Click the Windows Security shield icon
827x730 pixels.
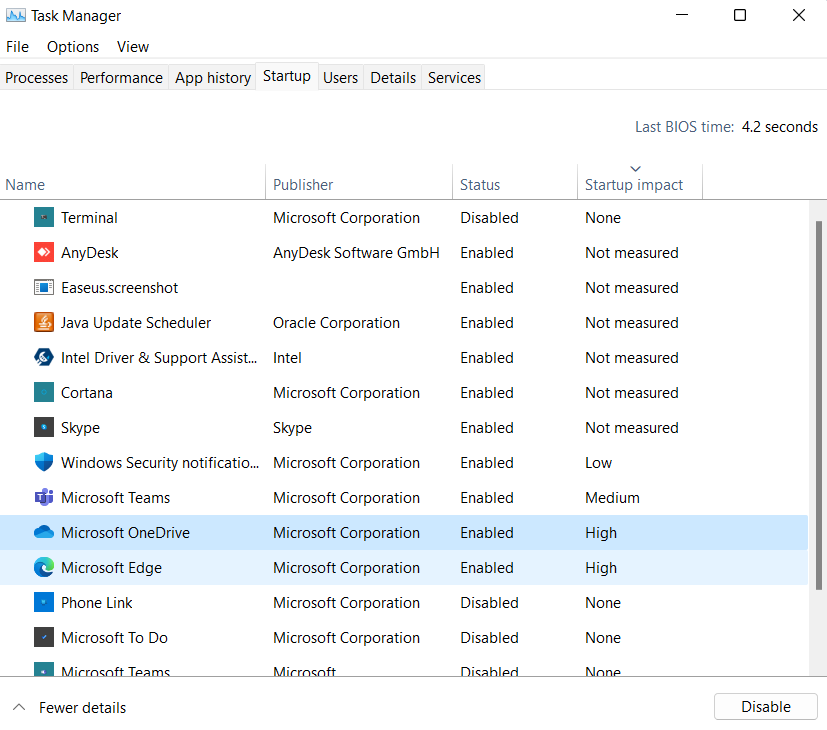pyautogui.click(x=44, y=462)
